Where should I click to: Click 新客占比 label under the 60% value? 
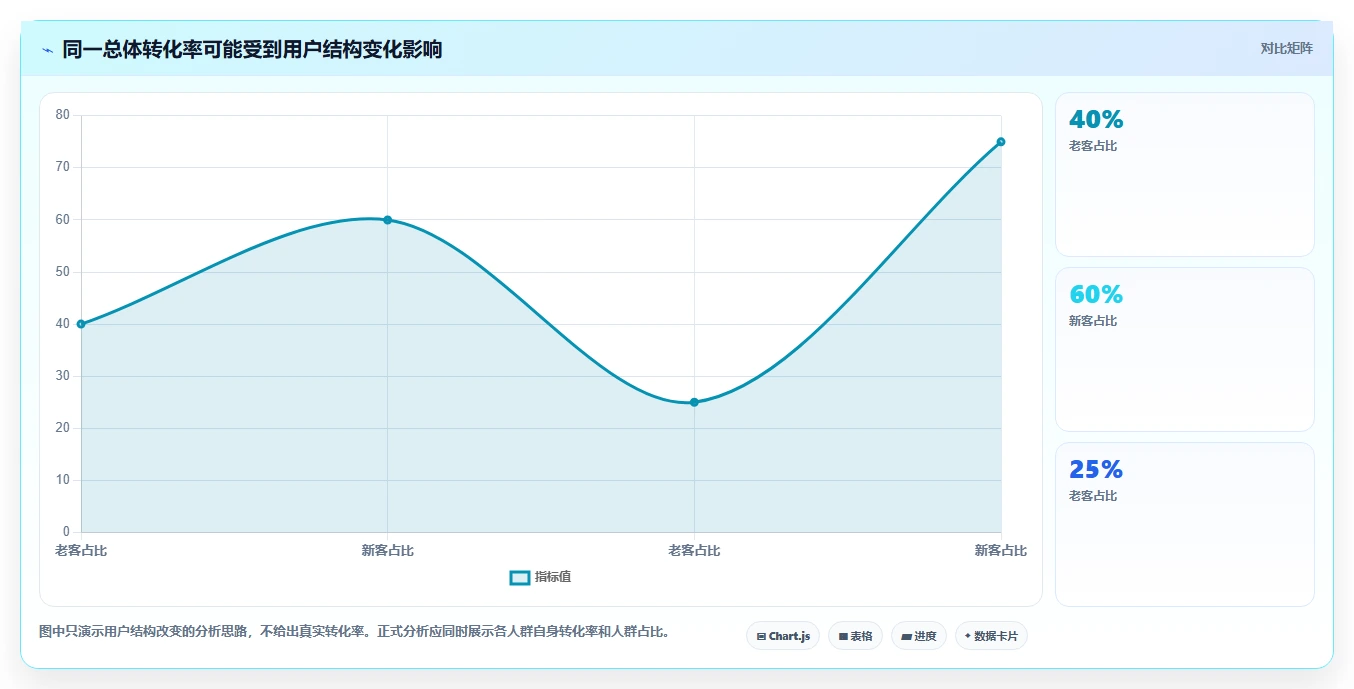coord(1093,321)
